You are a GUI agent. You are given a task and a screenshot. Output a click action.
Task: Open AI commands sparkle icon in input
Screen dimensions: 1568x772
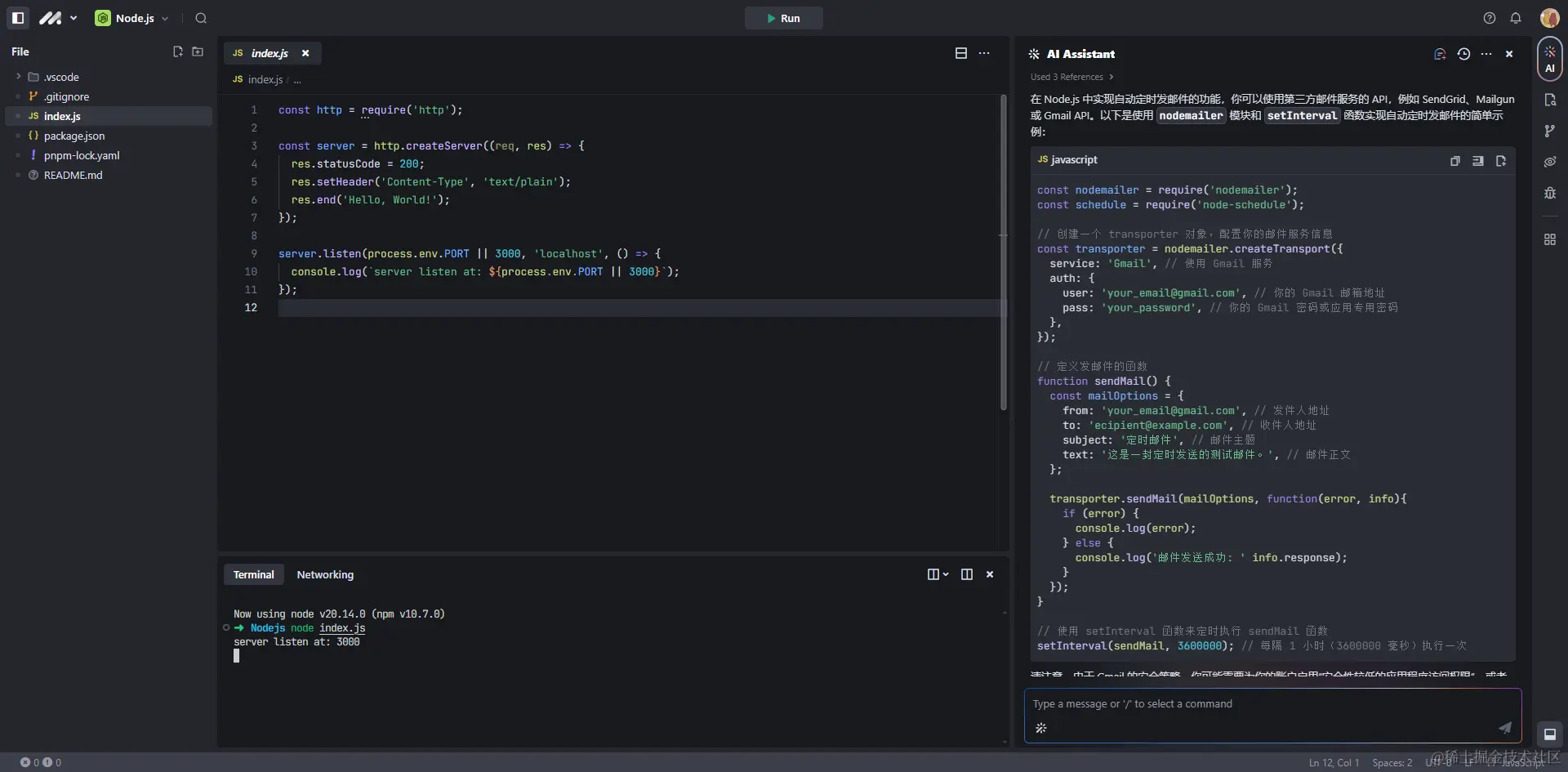click(x=1041, y=728)
